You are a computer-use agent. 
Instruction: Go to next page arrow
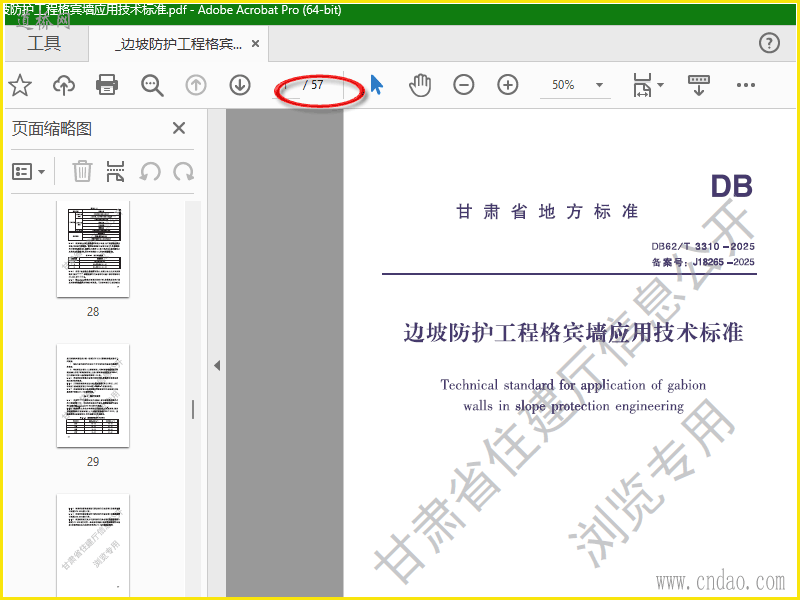pyautogui.click(x=240, y=85)
